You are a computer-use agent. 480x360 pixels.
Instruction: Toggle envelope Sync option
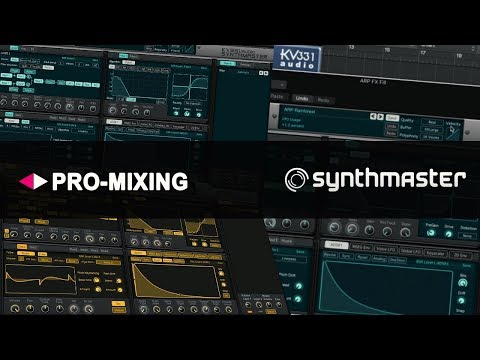click(x=347, y=256)
